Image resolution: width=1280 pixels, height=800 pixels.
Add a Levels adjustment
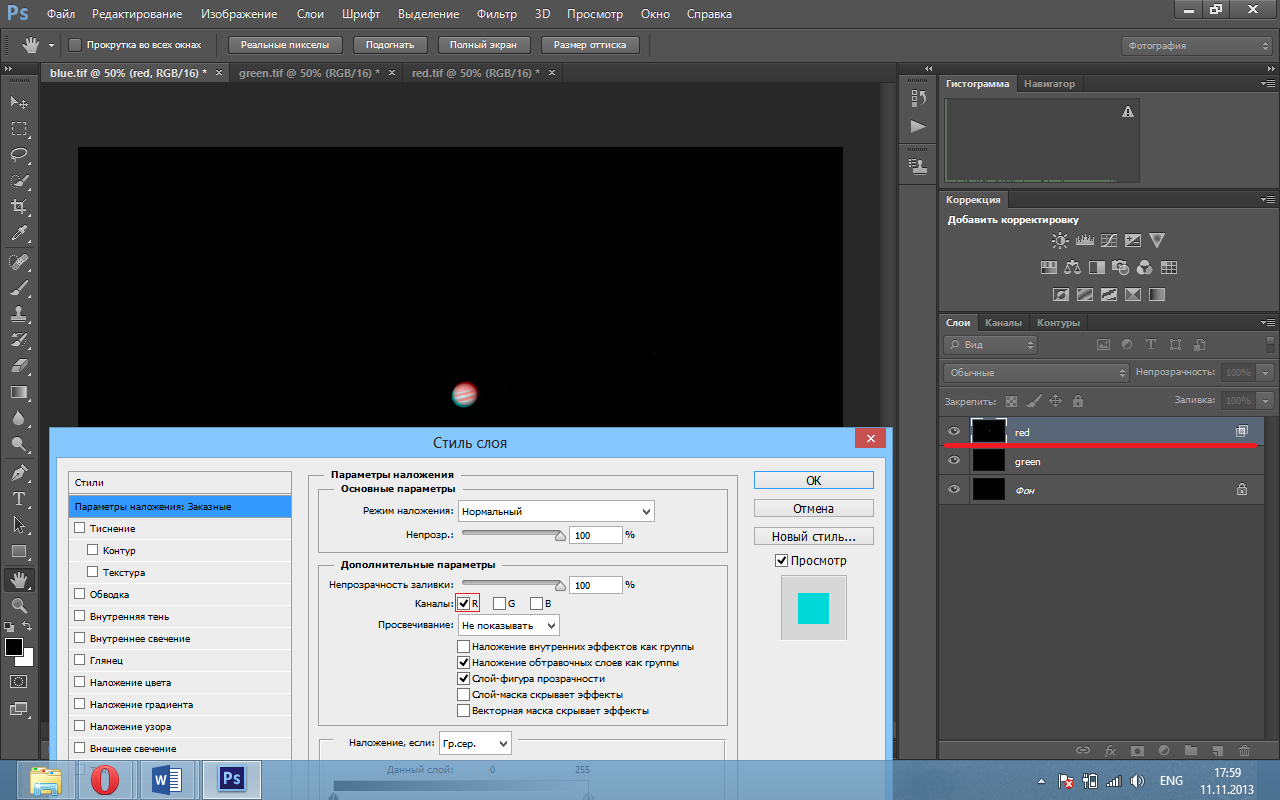[1085, 241]
